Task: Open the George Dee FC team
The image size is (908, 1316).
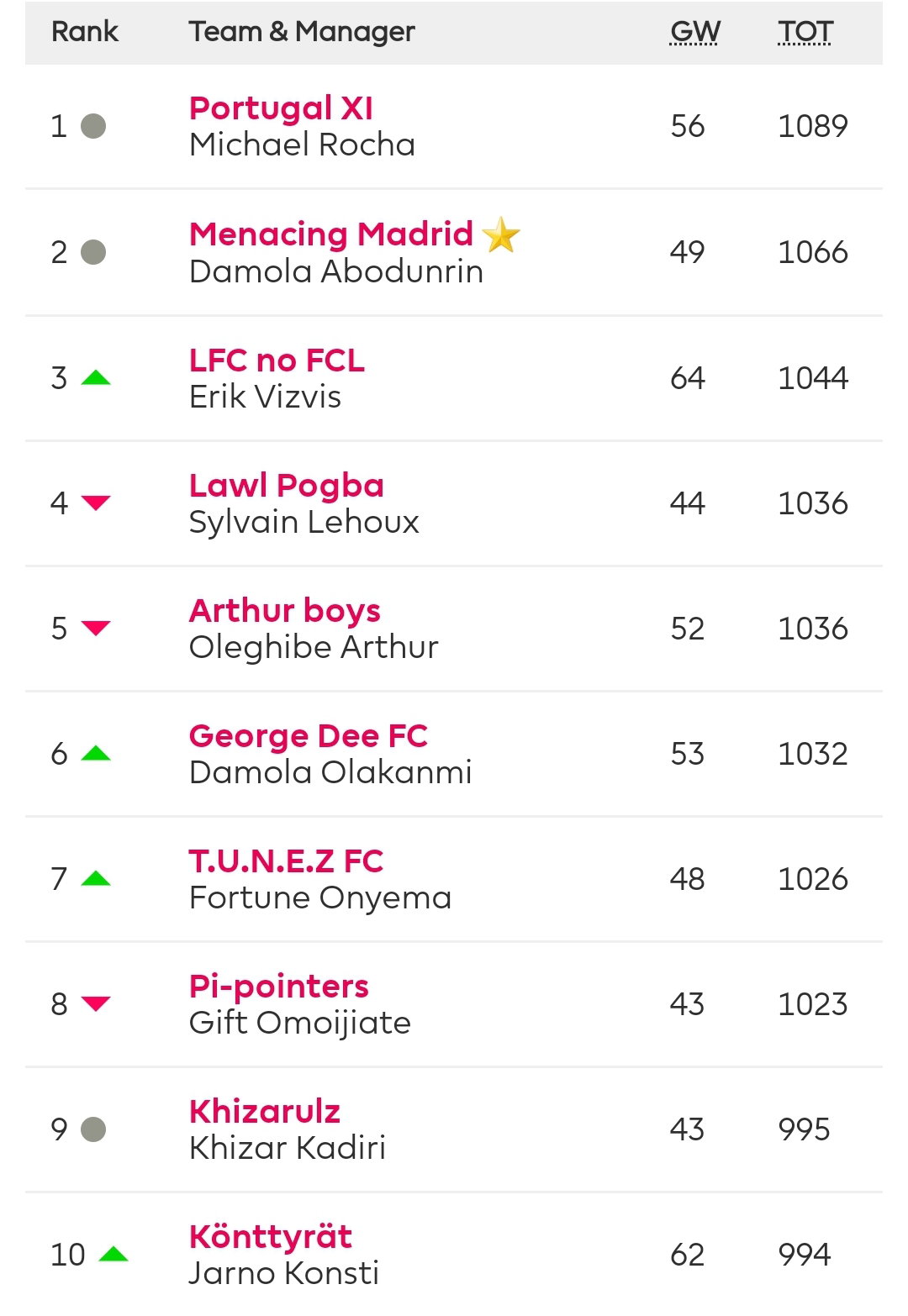Action: pyautogui.click(x=309, y=736)
